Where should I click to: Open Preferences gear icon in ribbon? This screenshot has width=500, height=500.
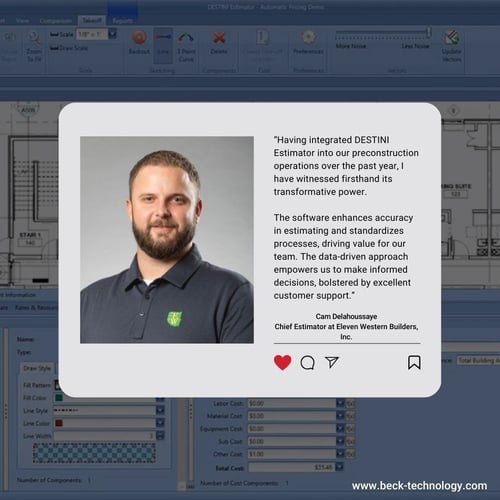(x=308, y=37)
